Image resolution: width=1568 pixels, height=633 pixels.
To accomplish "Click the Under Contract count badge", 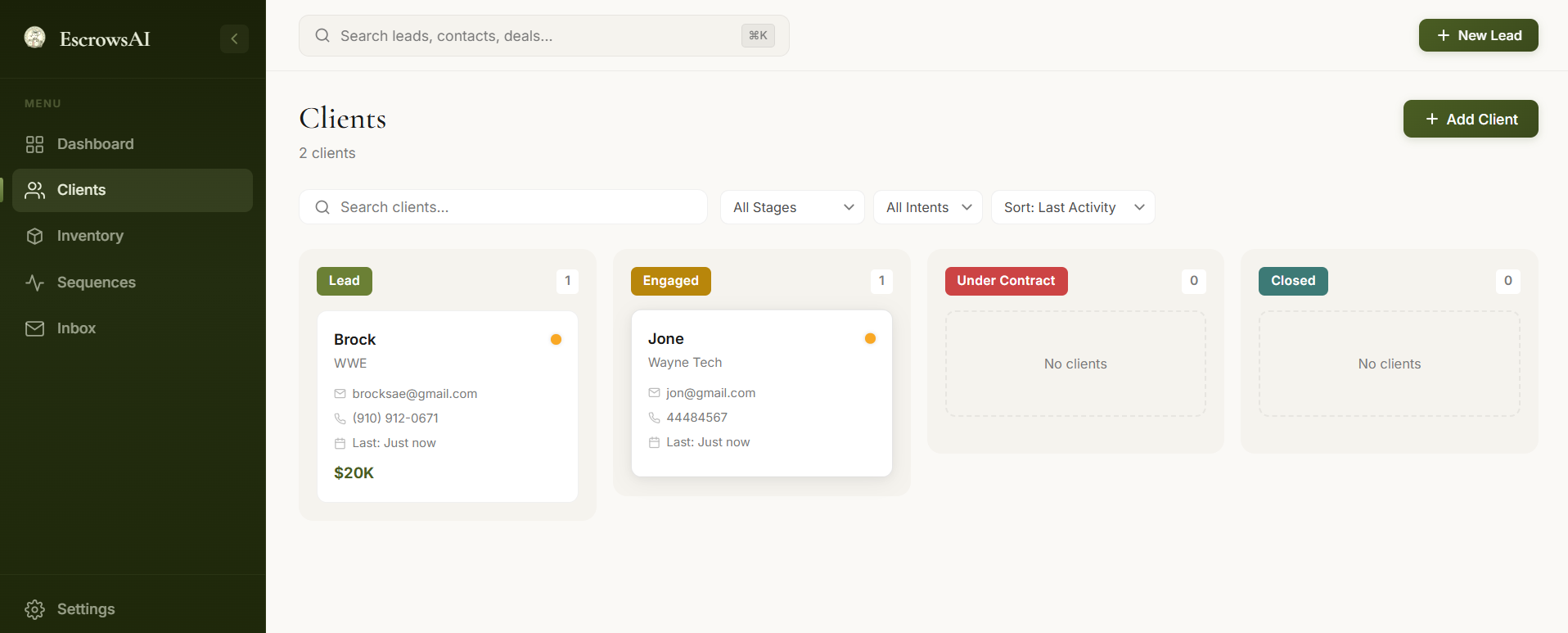I will click(x=1194, y=281).
